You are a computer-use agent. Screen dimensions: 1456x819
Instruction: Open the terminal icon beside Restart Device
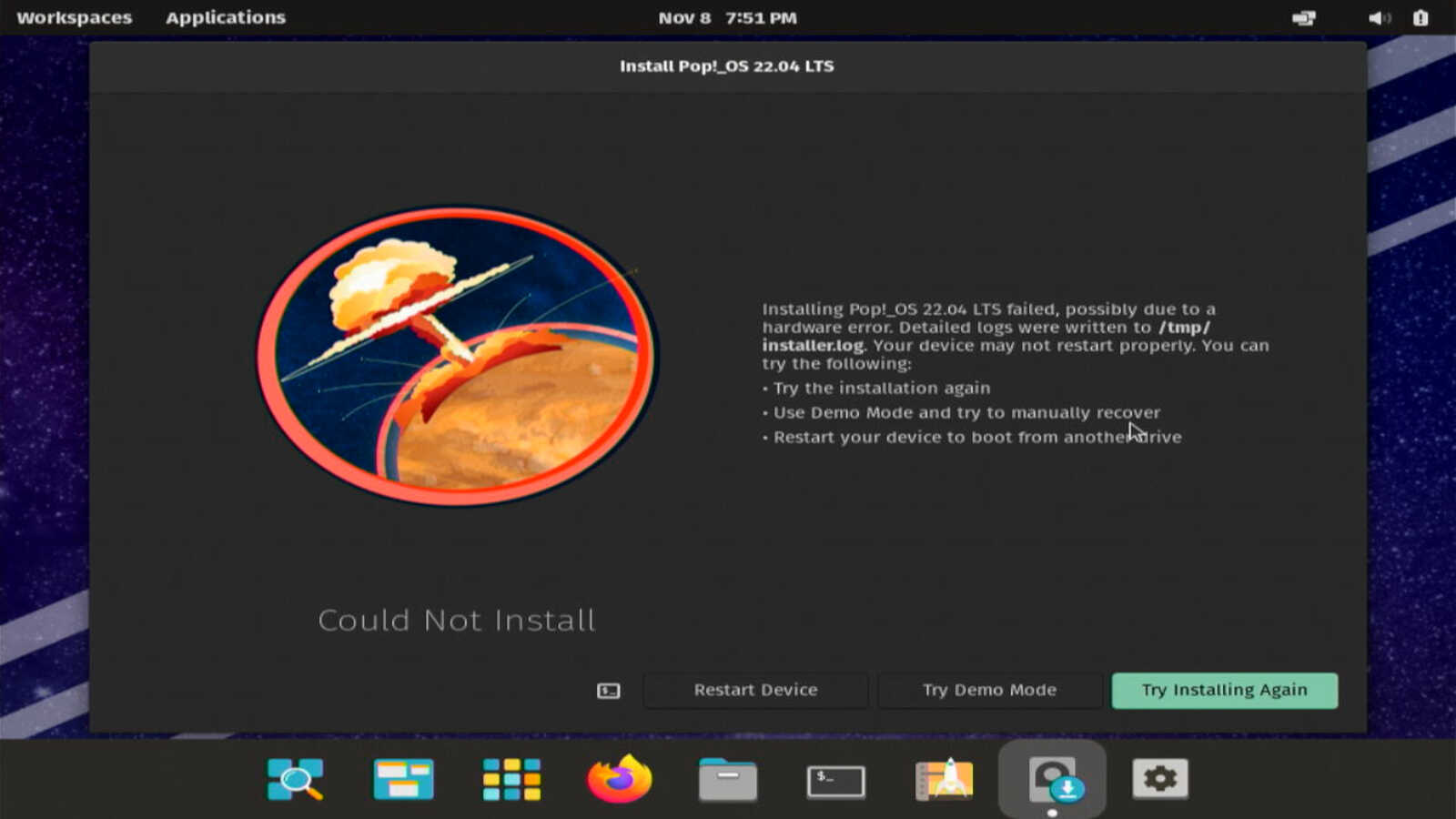[609, 691]
